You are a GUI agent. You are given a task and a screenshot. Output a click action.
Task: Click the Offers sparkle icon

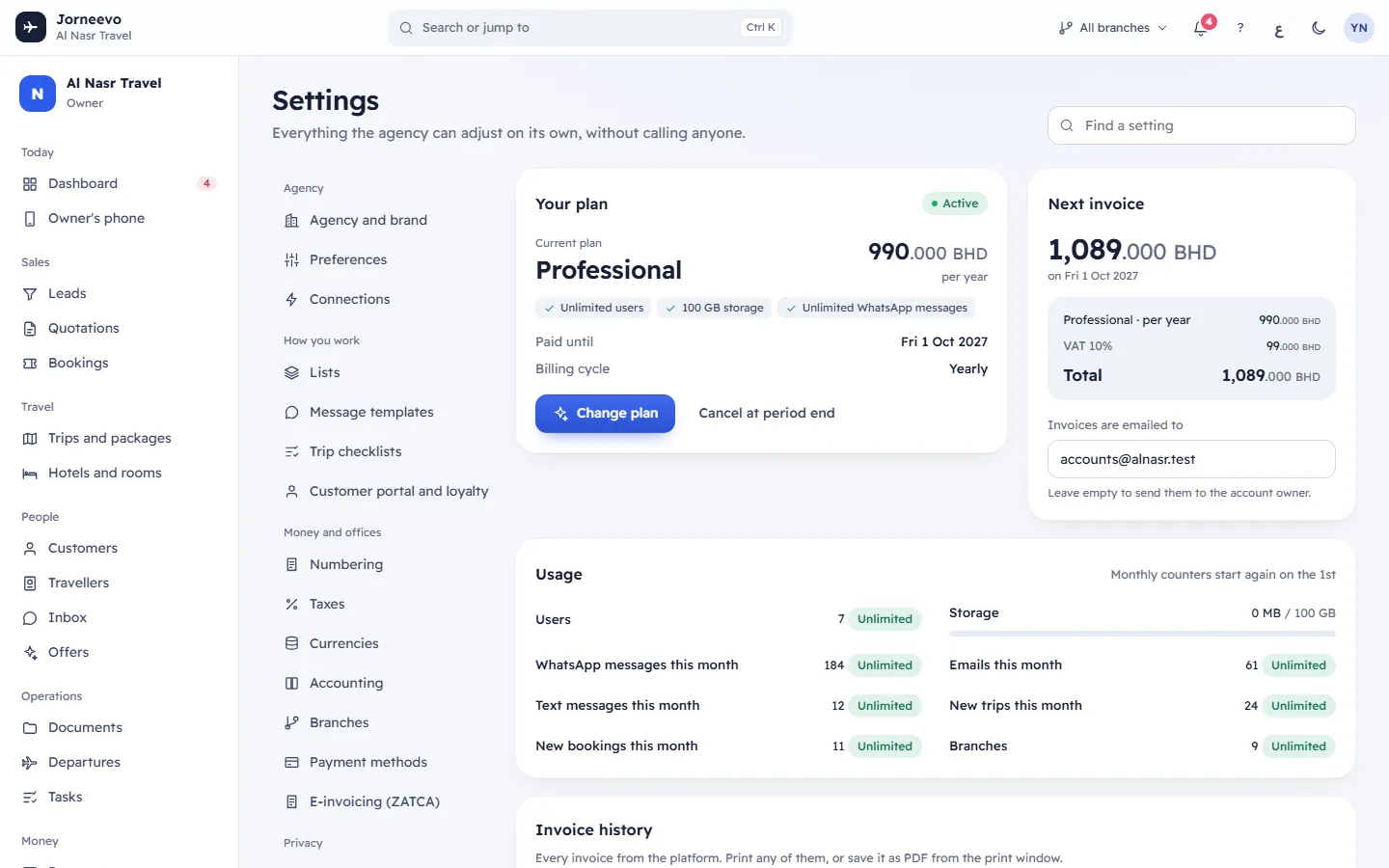click(30, 652)
